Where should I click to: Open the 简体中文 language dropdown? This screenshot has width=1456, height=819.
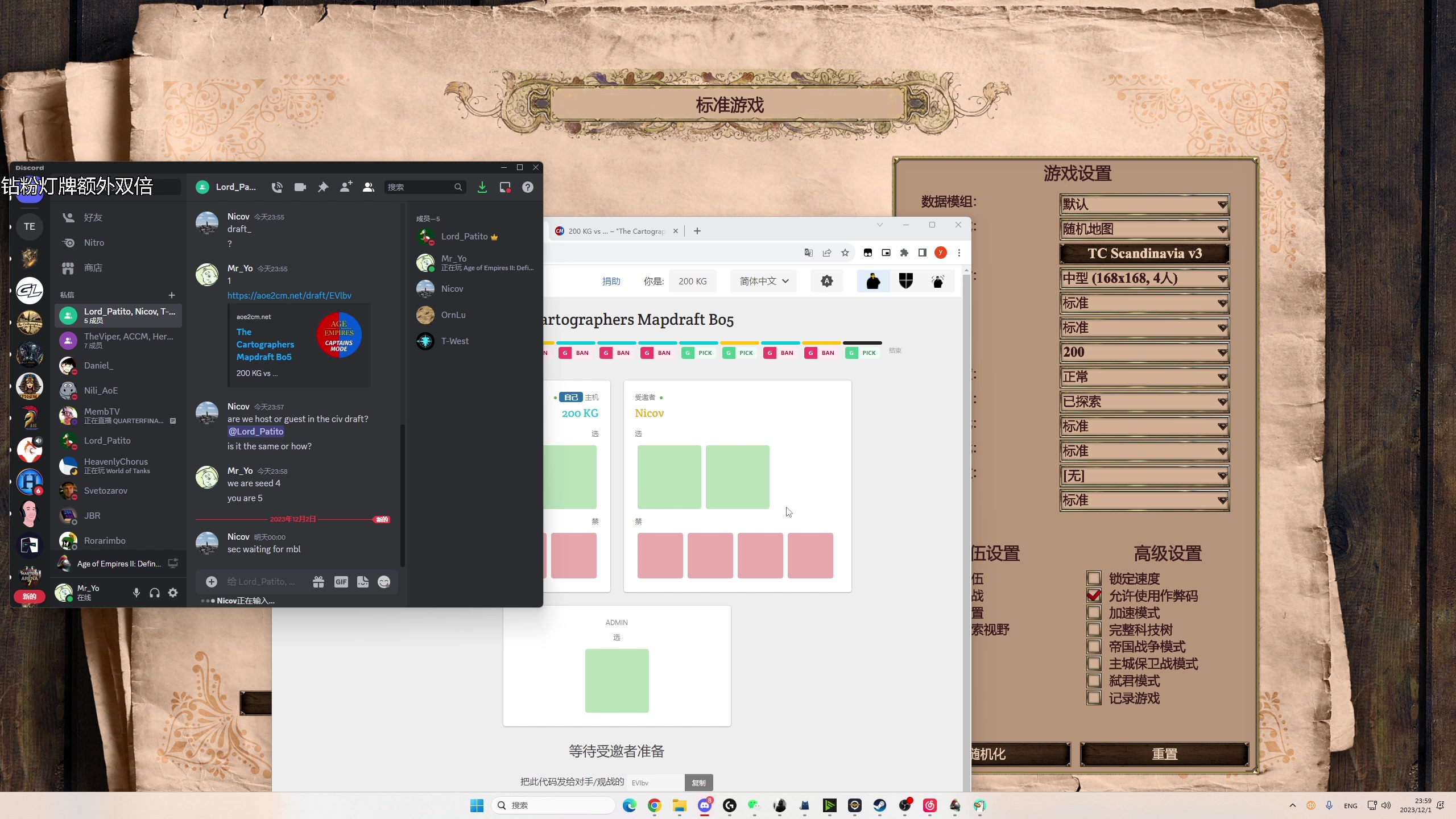click(763, 281)
